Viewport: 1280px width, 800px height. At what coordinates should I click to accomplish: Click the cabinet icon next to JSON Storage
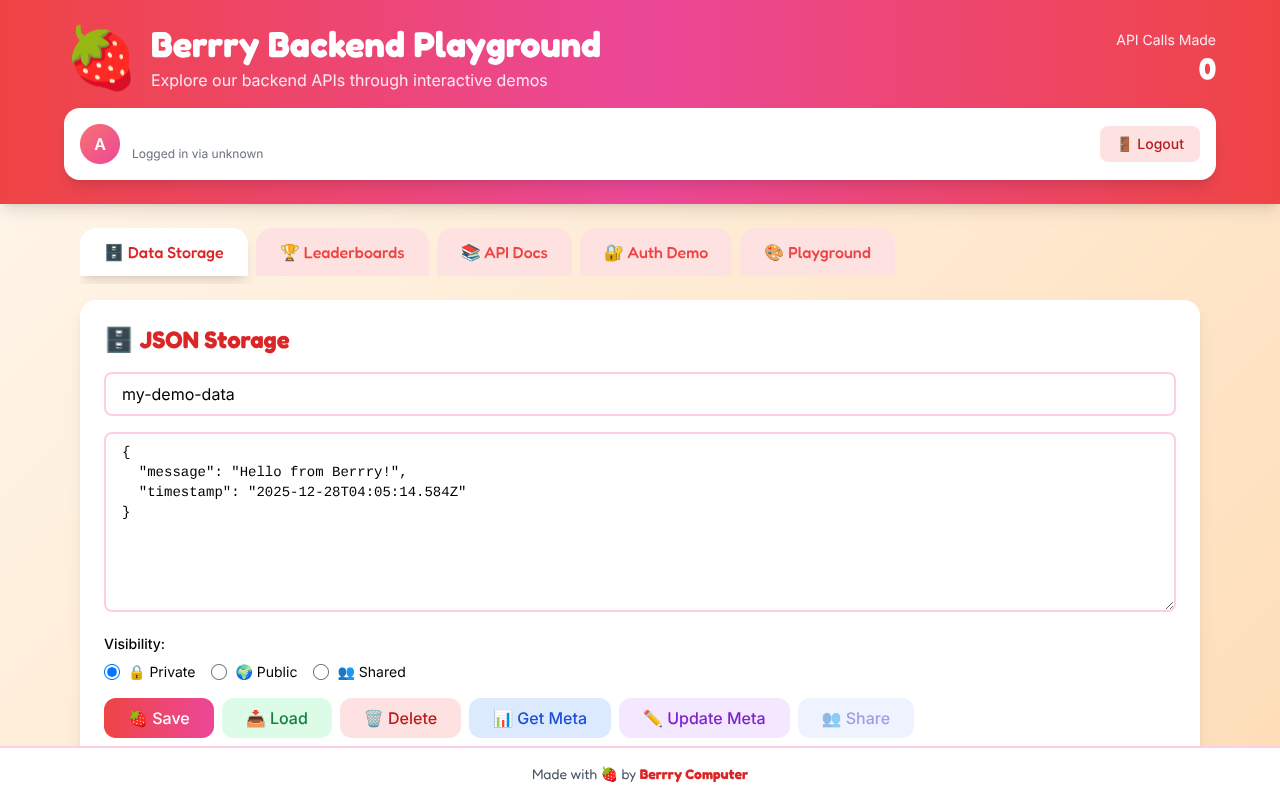[118, 339]
